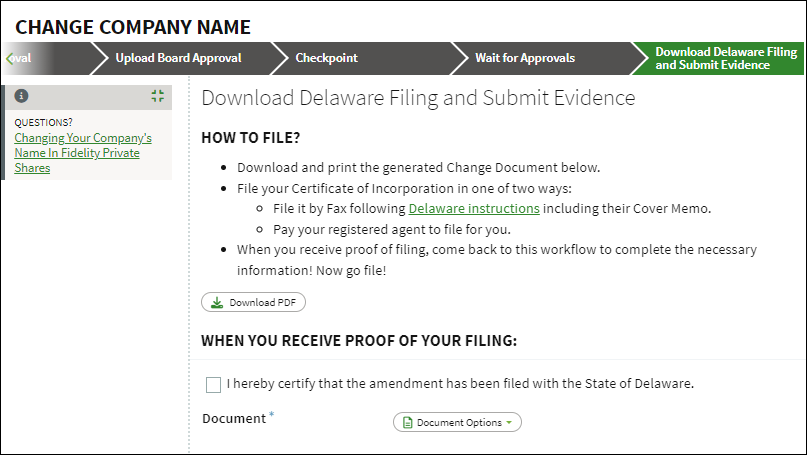Go to the Upload Board Approval step
Image resolution: width=807 pixels, height=455 pixels.
point(179,58)
